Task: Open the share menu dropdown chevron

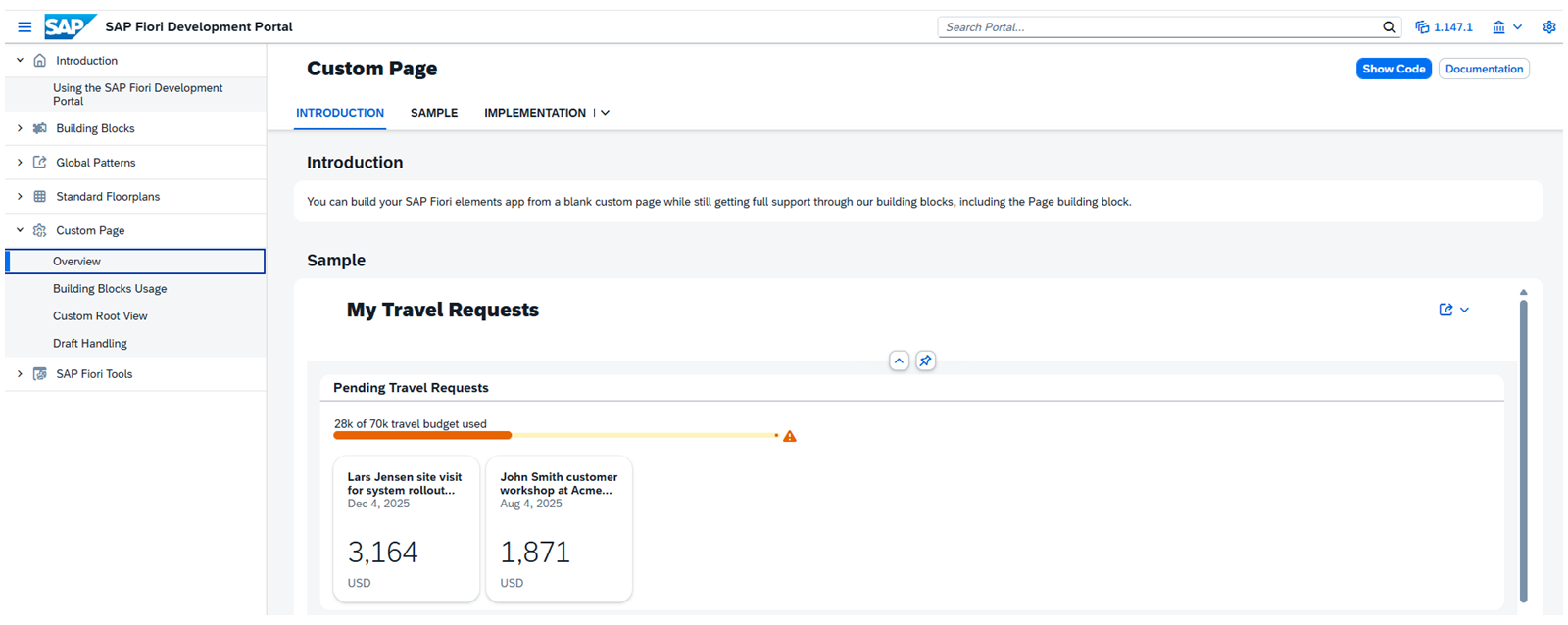Action: coord(1464,310)
